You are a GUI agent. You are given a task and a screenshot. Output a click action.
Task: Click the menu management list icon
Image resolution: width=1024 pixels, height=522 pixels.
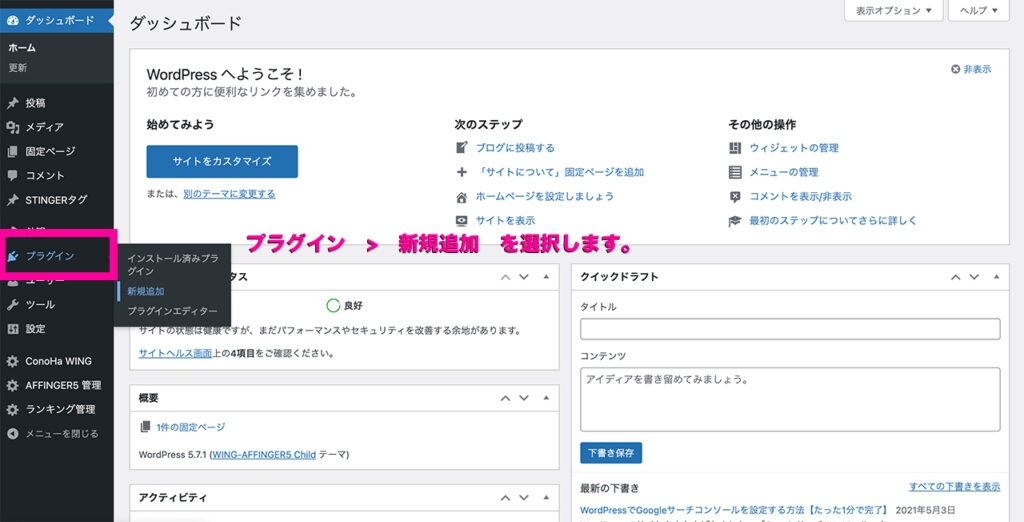735,172
